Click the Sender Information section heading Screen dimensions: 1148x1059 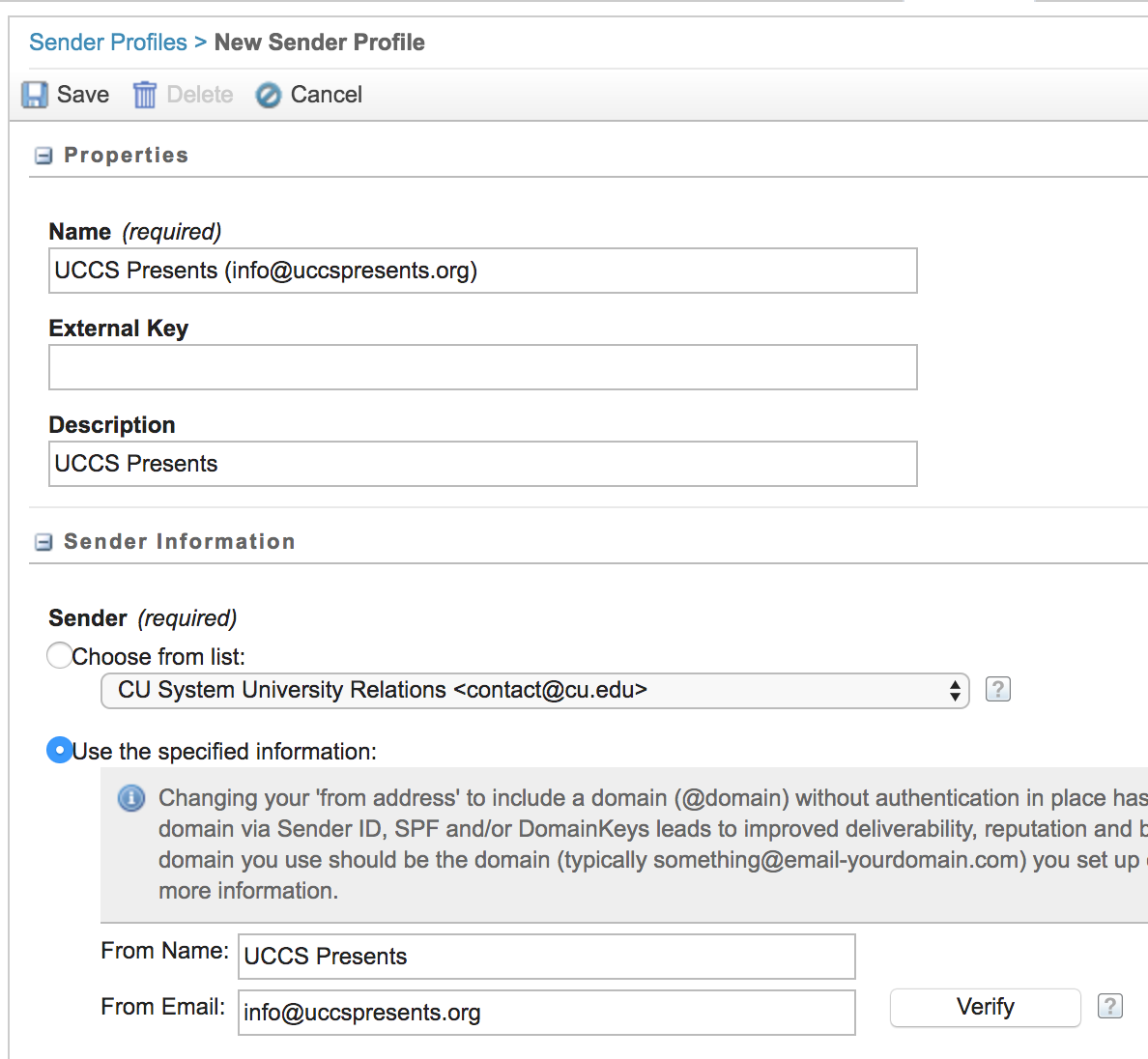pos(180,541)
